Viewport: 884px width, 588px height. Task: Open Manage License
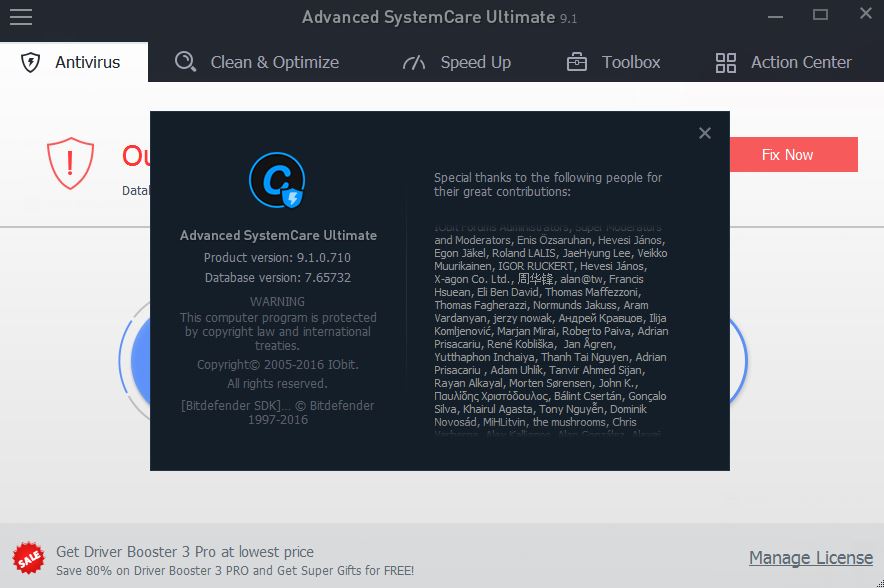tap(811, 558)
